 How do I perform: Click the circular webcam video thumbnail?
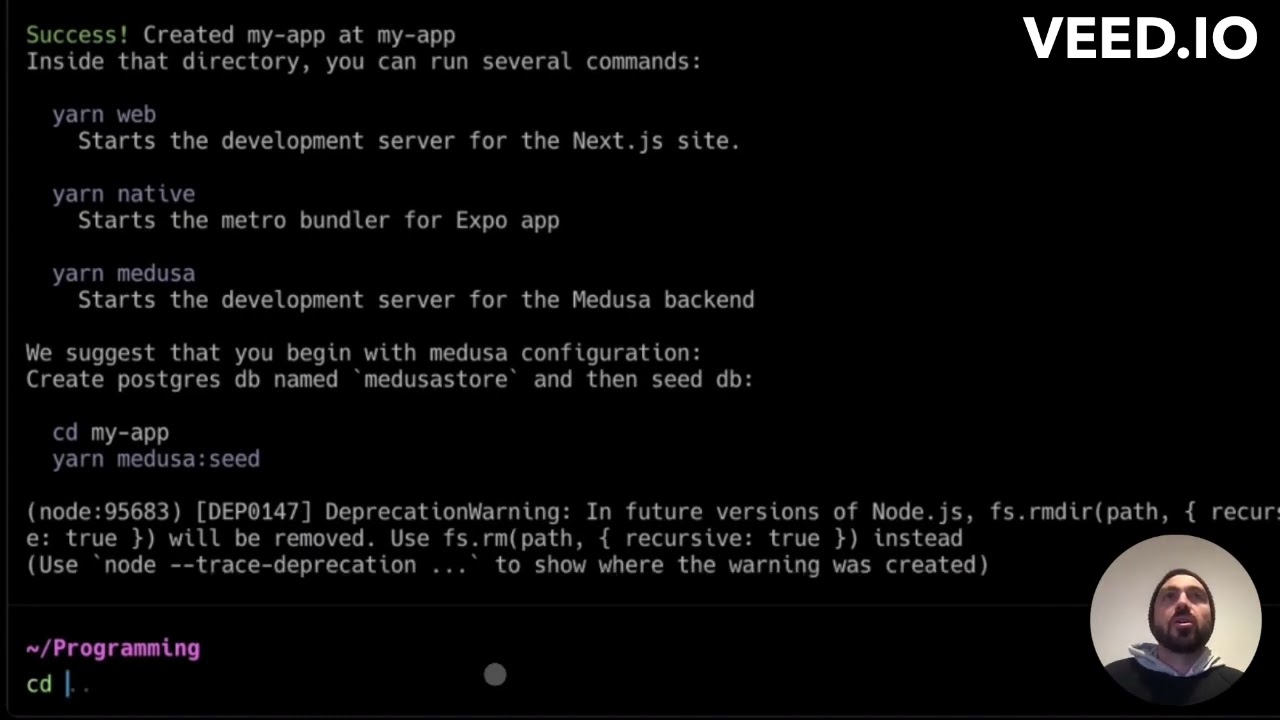[x=1175, y=619]
